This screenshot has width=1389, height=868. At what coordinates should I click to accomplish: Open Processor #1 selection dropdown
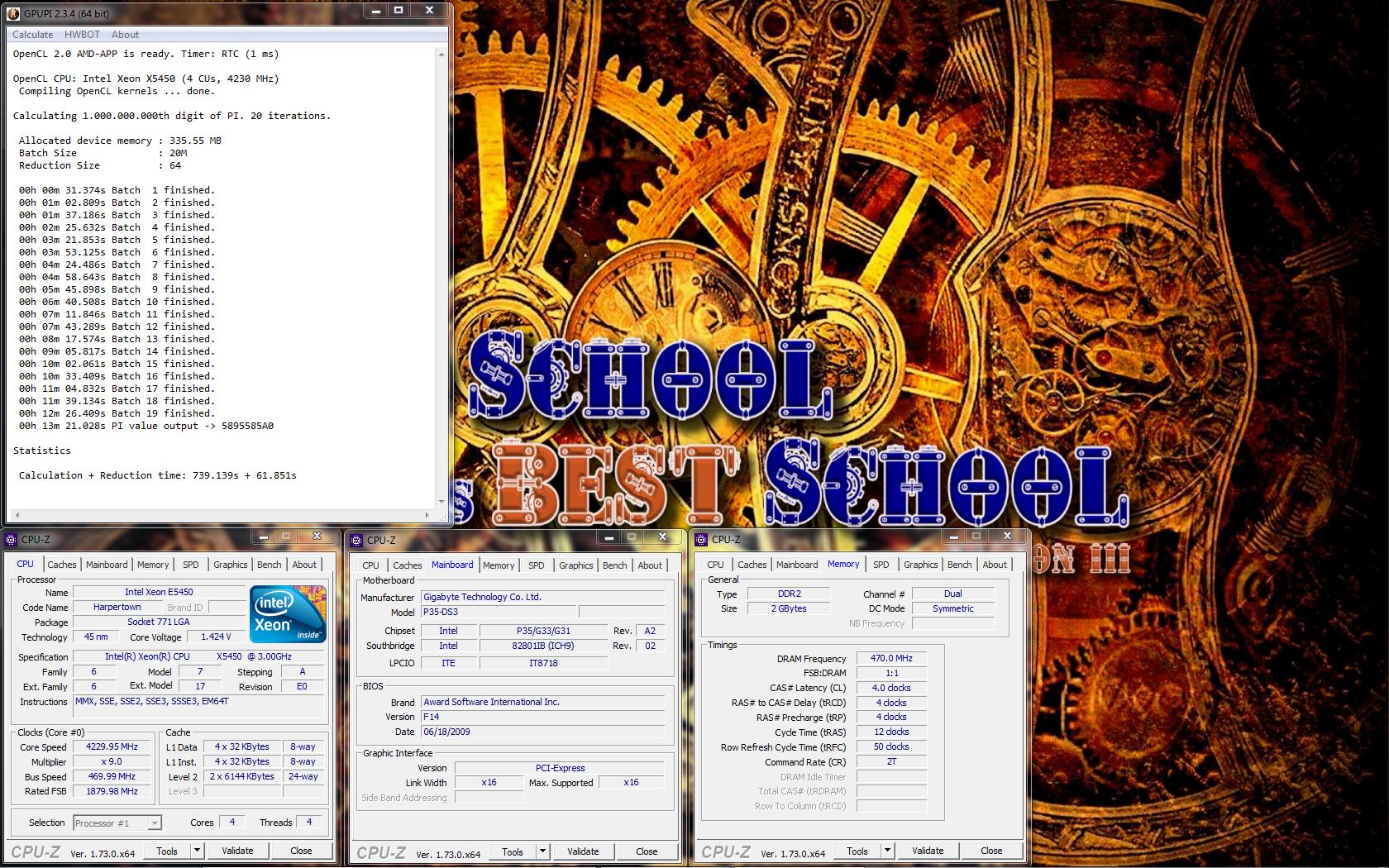[117, 823]
